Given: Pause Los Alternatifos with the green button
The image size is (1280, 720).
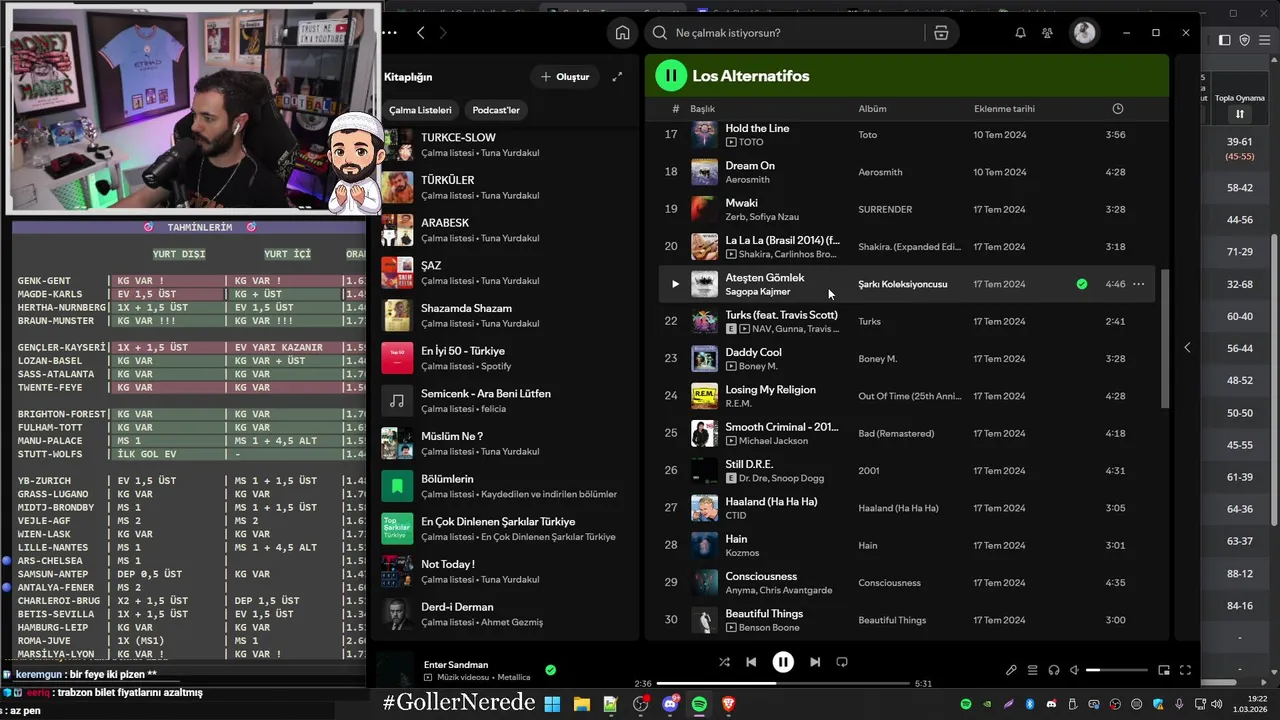Looking at the screenshot, I should click(671, 75).
